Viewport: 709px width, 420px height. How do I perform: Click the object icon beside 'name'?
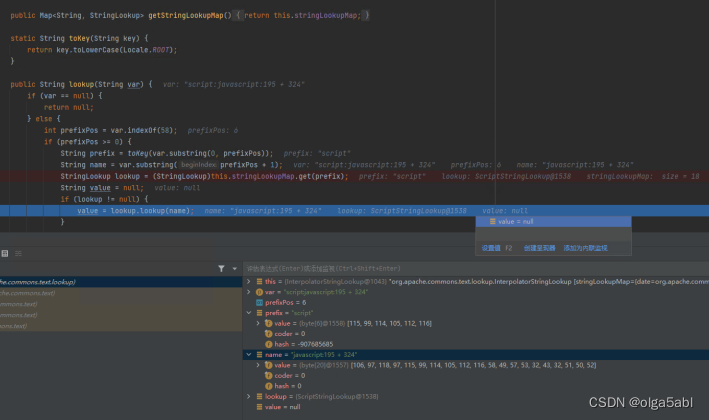[x=260, y=354]
